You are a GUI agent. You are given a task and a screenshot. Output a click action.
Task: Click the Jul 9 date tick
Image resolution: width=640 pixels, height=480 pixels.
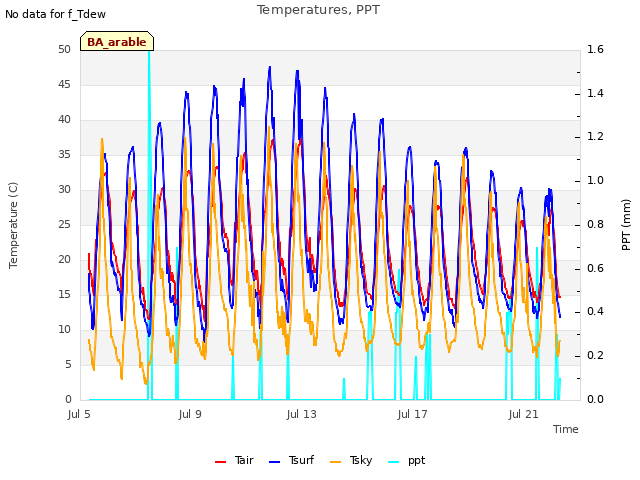190,414
